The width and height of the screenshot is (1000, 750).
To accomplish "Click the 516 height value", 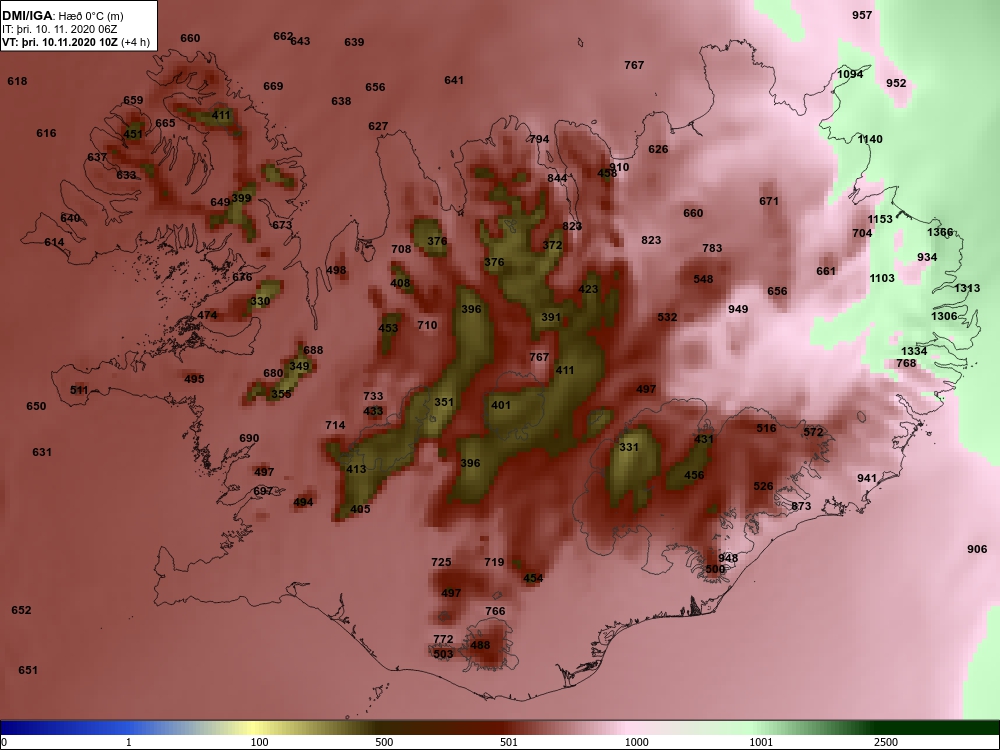I will point(766,428).
